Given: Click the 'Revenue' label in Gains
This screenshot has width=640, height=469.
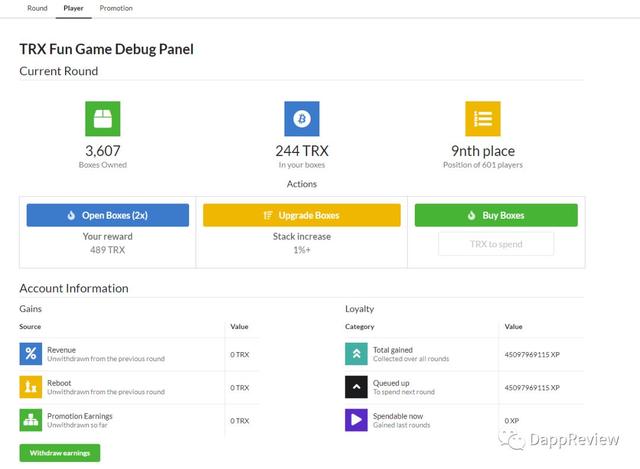Looking at the screenshot, I should coord(61,350).
